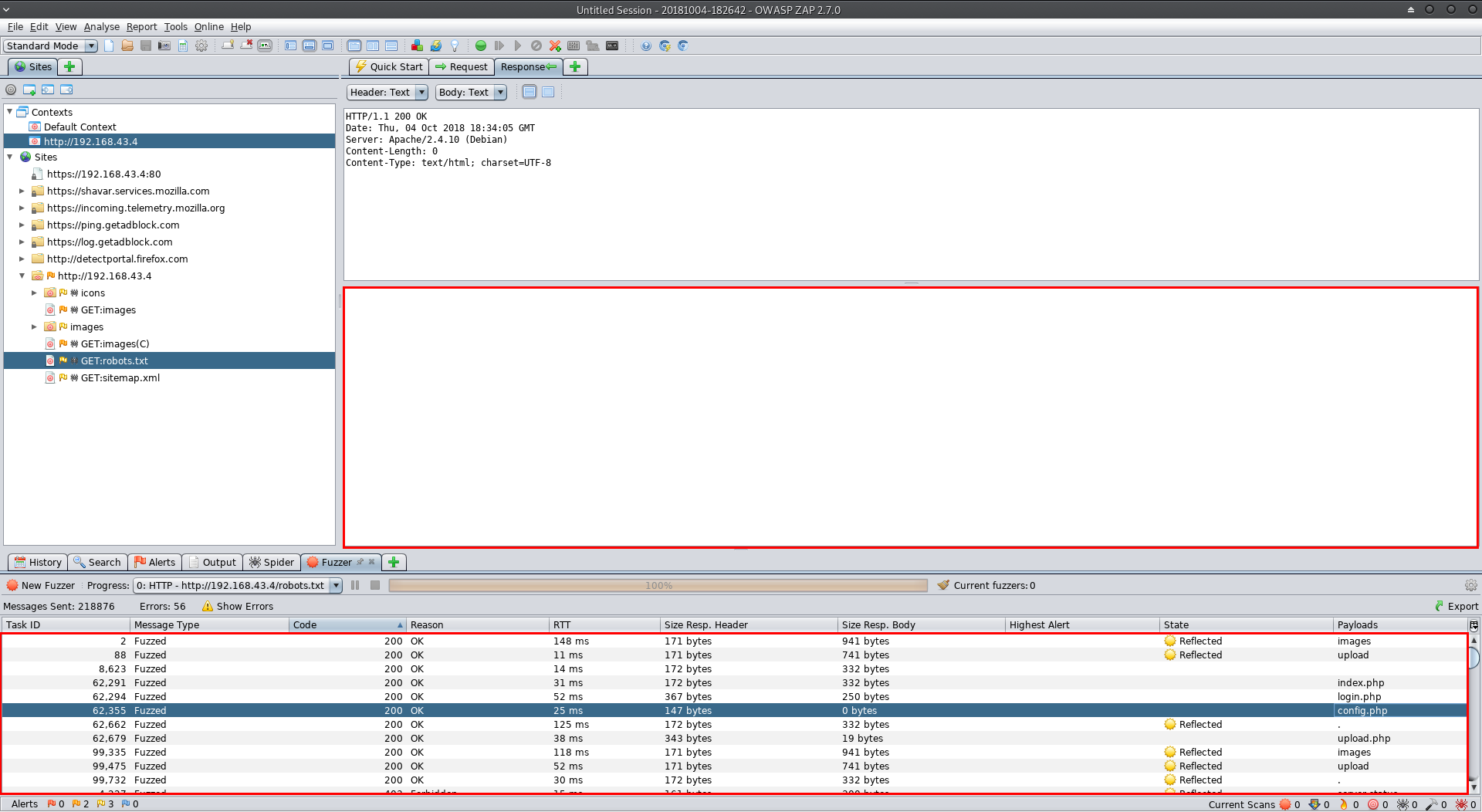
Task: Click the blue question mark help icon
Action: click(x=646, y=46)
